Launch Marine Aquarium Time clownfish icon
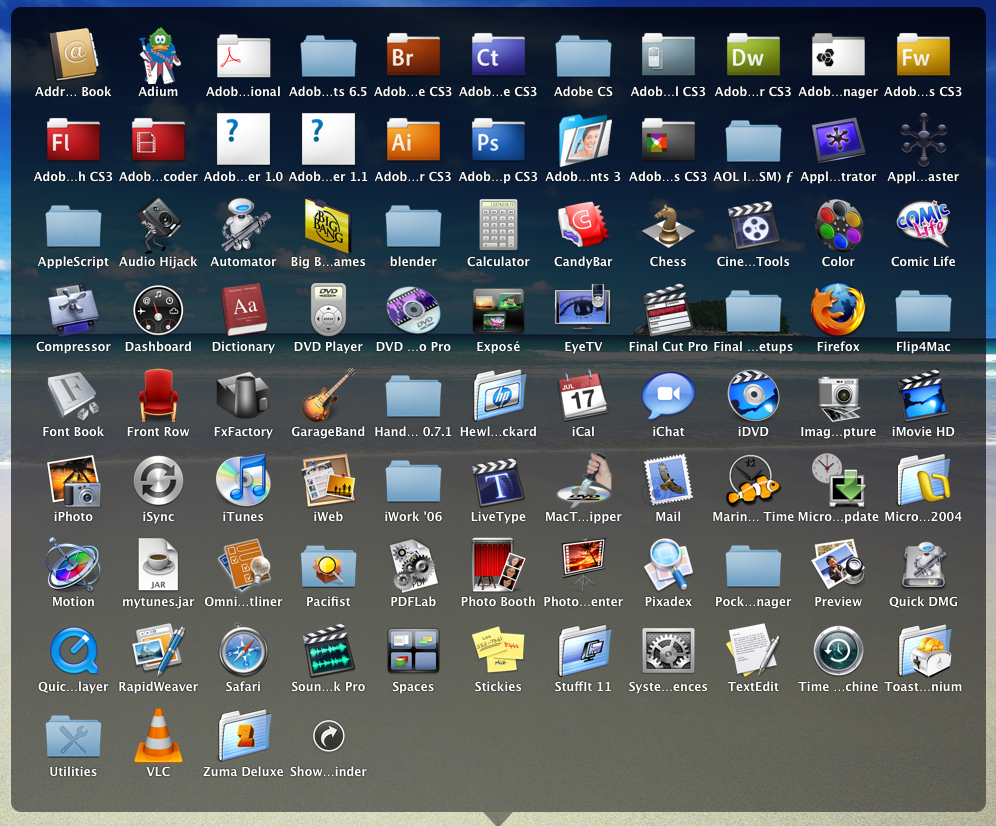This screenshot has width=996, height=826. click(x=753, y=480)
